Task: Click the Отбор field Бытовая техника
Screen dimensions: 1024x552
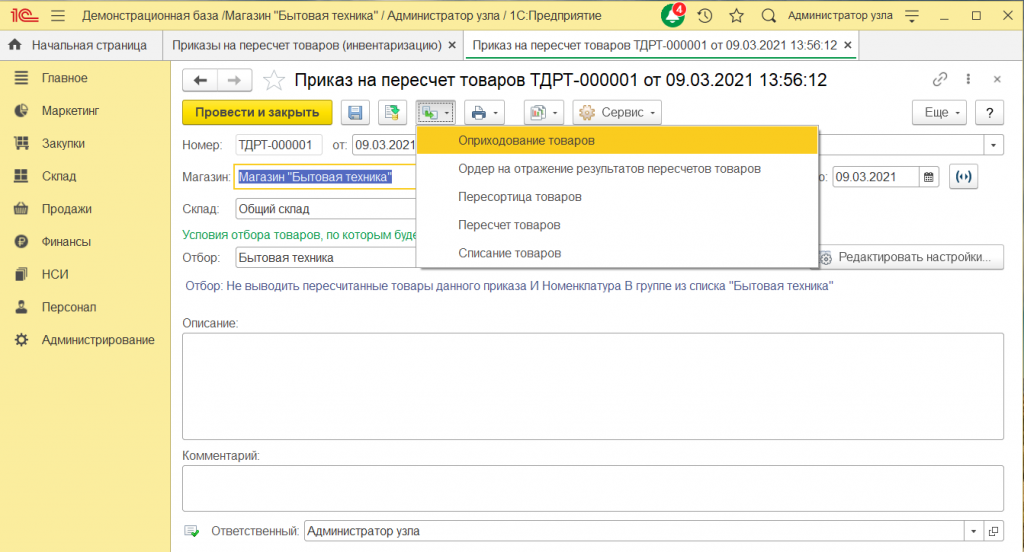Action: pos(326,257)
